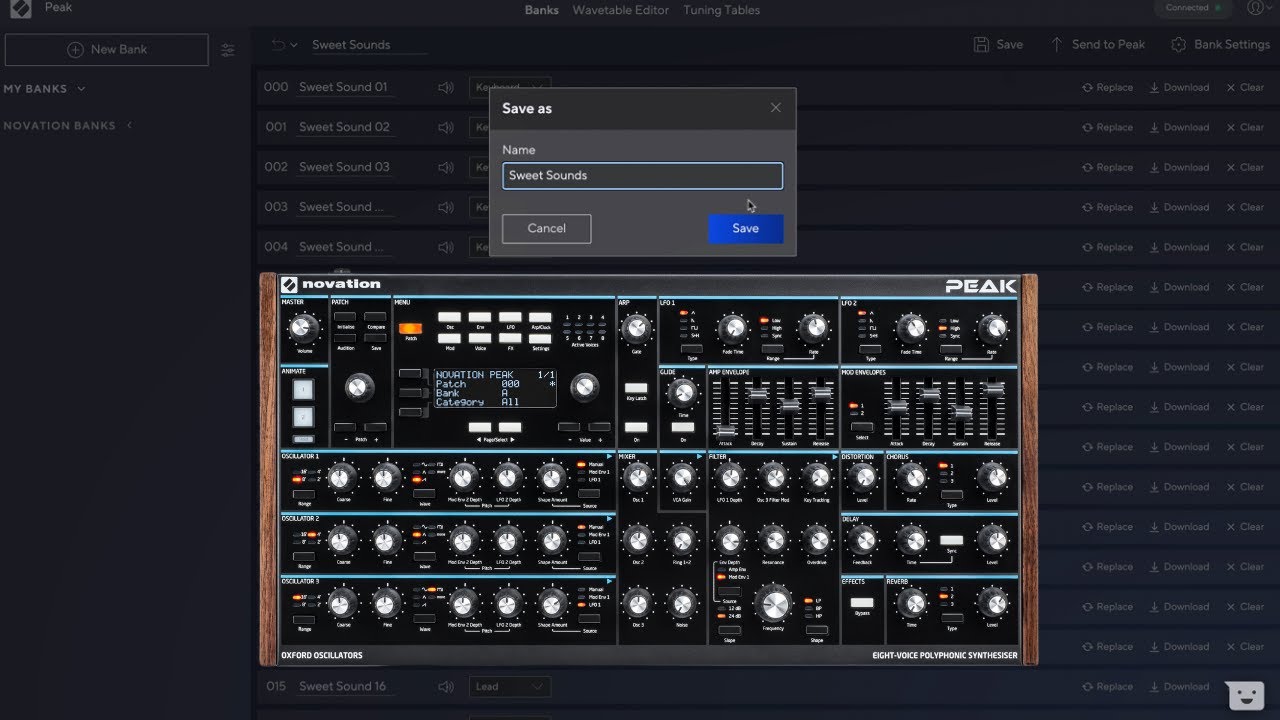Edit the Sweet Sounds bank title field

(x=369, y=45)
